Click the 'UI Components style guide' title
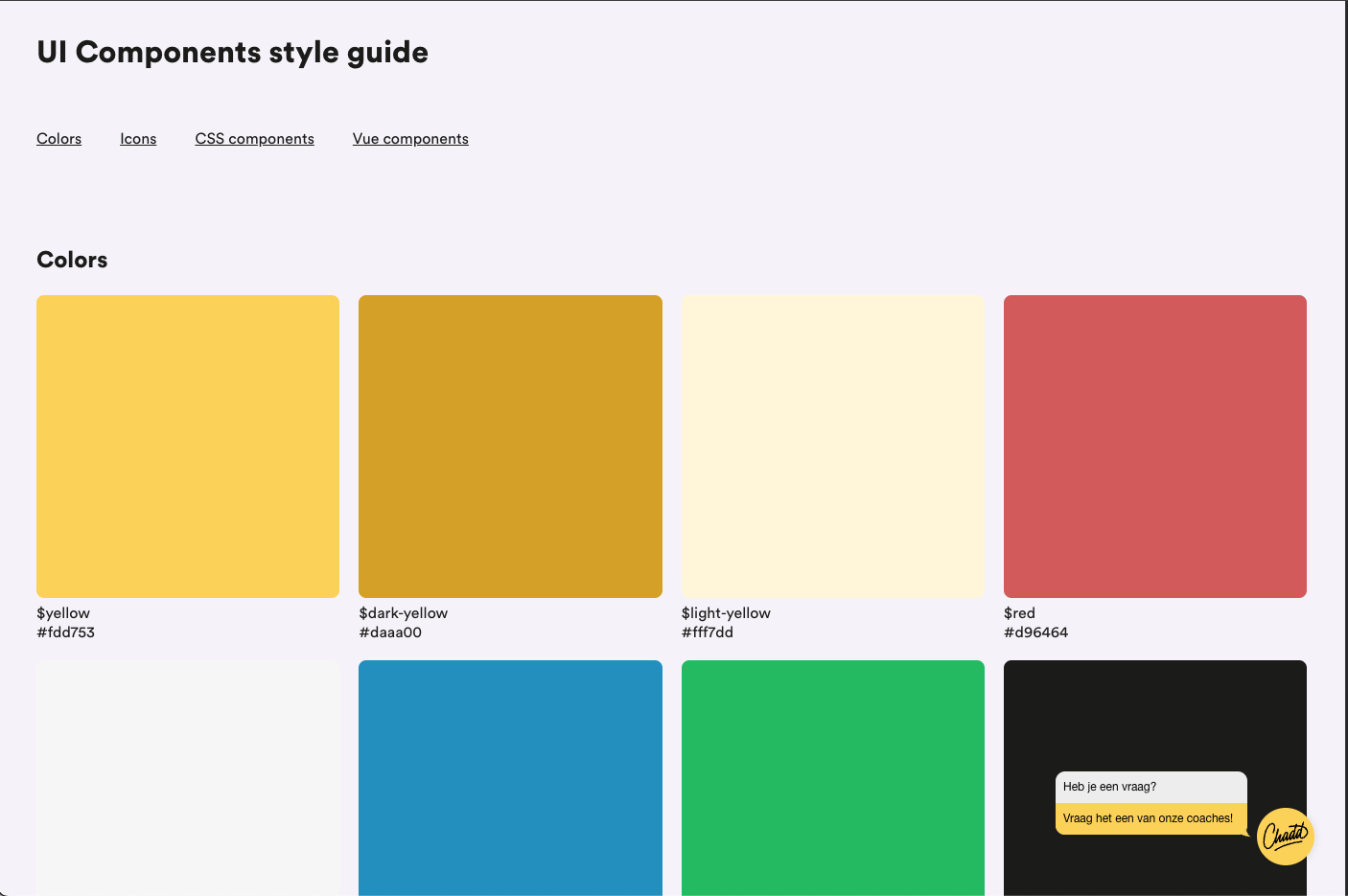The height and width of the screenshot is (896, 1348). point(232,53)
